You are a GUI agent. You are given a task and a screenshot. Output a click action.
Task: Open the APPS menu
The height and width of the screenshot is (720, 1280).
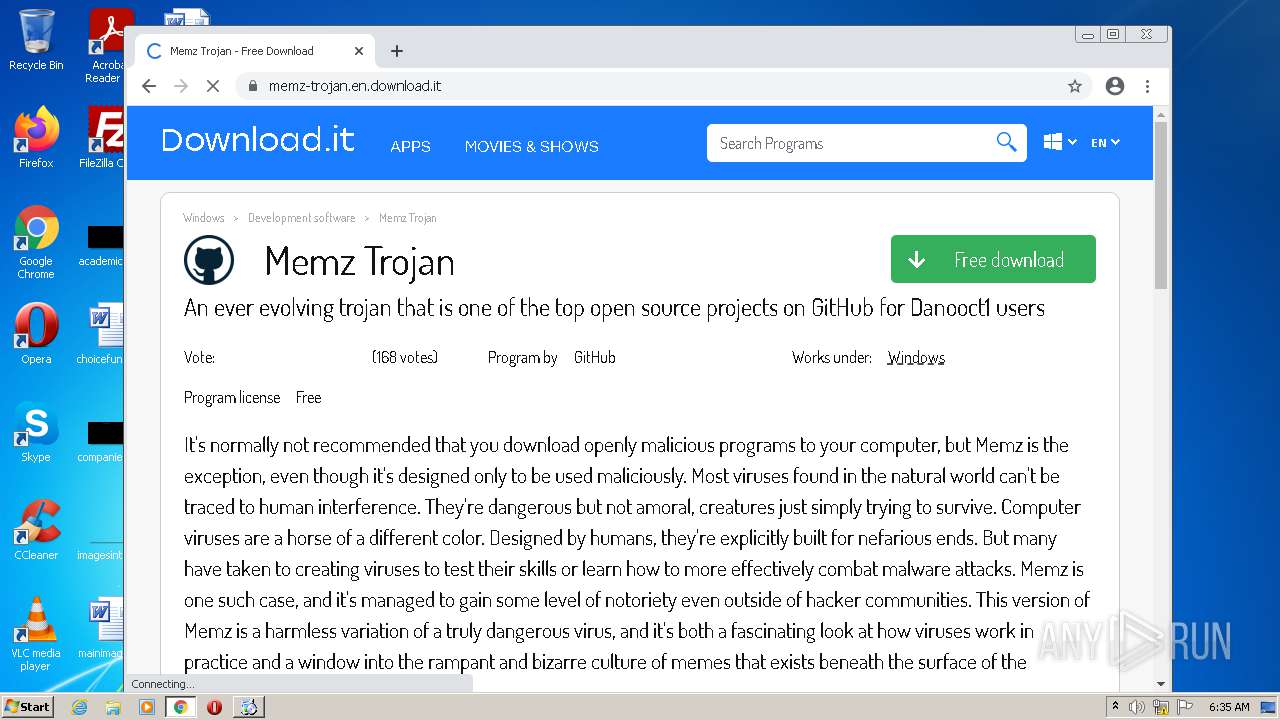[410, 146]
